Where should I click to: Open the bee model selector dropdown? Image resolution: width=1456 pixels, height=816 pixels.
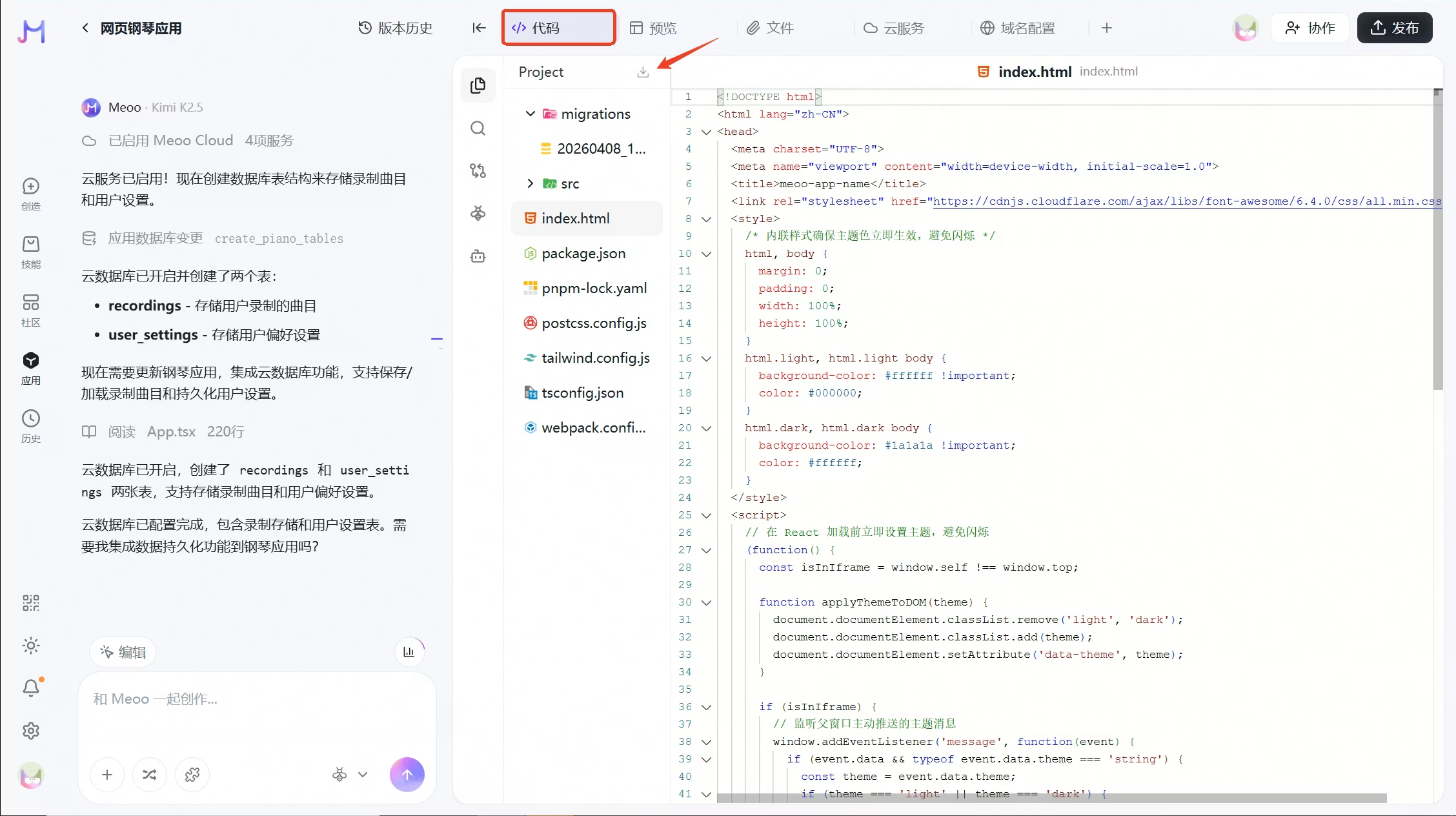click(x=350, y=775)
